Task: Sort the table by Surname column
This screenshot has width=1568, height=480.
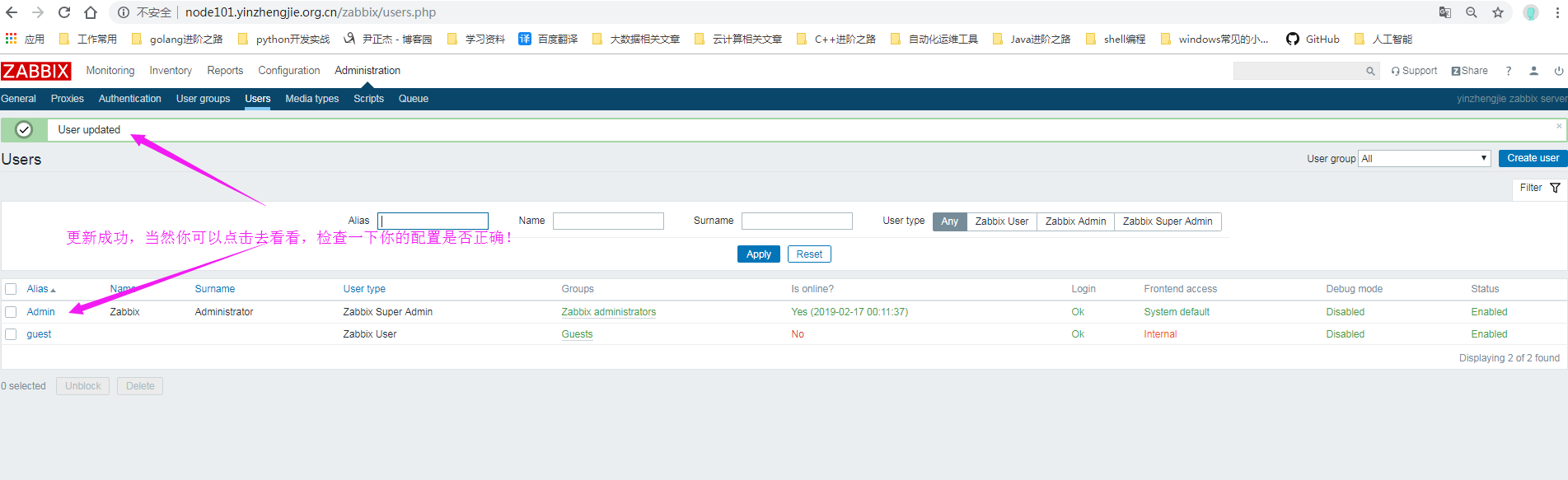Action: tap(215, 289)
